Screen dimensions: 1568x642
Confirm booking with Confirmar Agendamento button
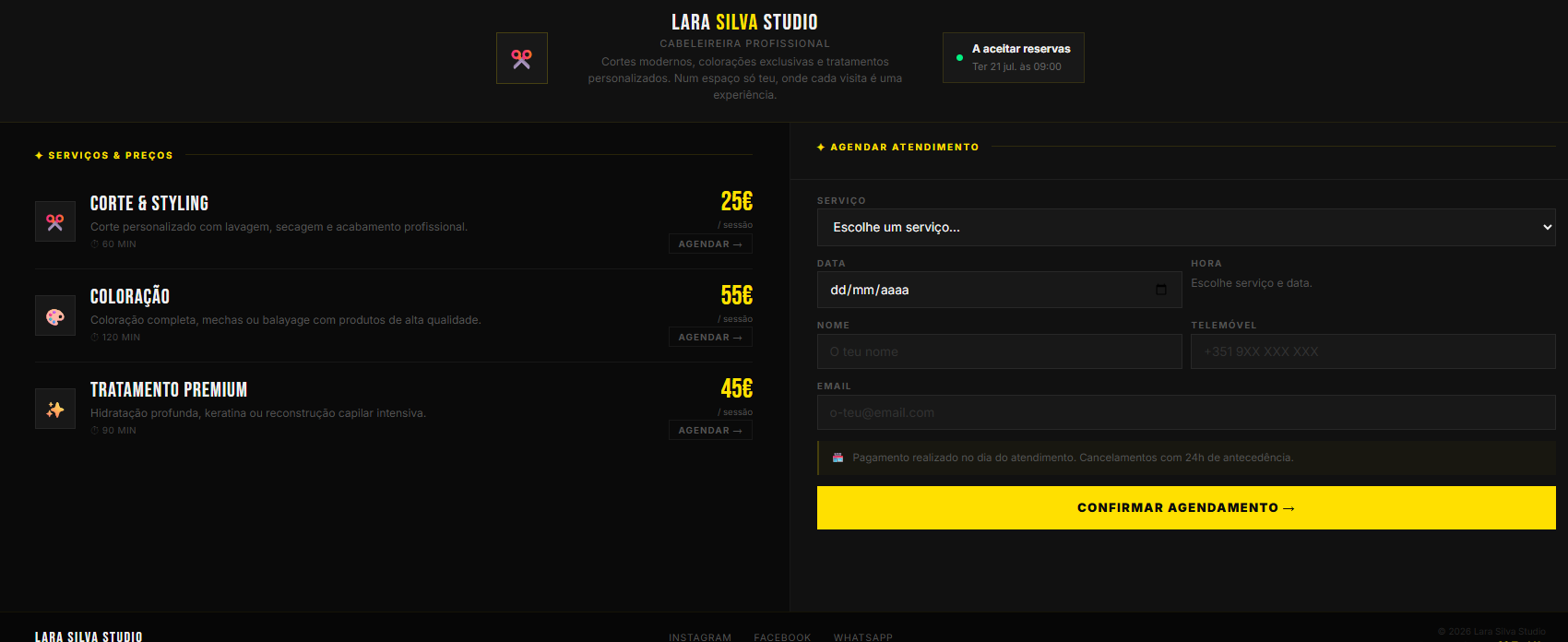(1186, 507)
